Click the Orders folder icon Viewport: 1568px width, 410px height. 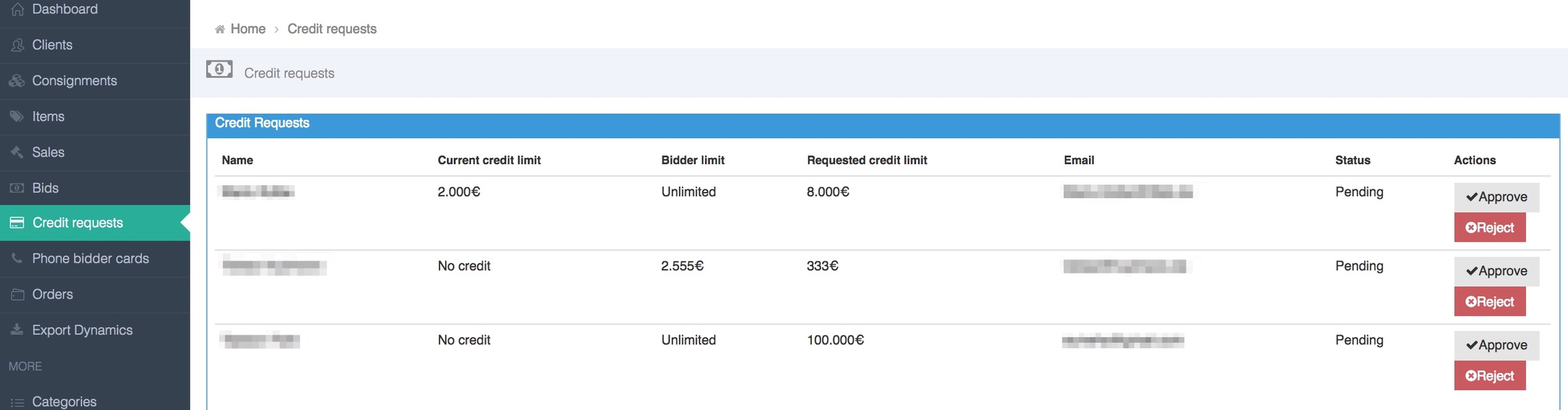pyautogui.click(x=17, y=294)
